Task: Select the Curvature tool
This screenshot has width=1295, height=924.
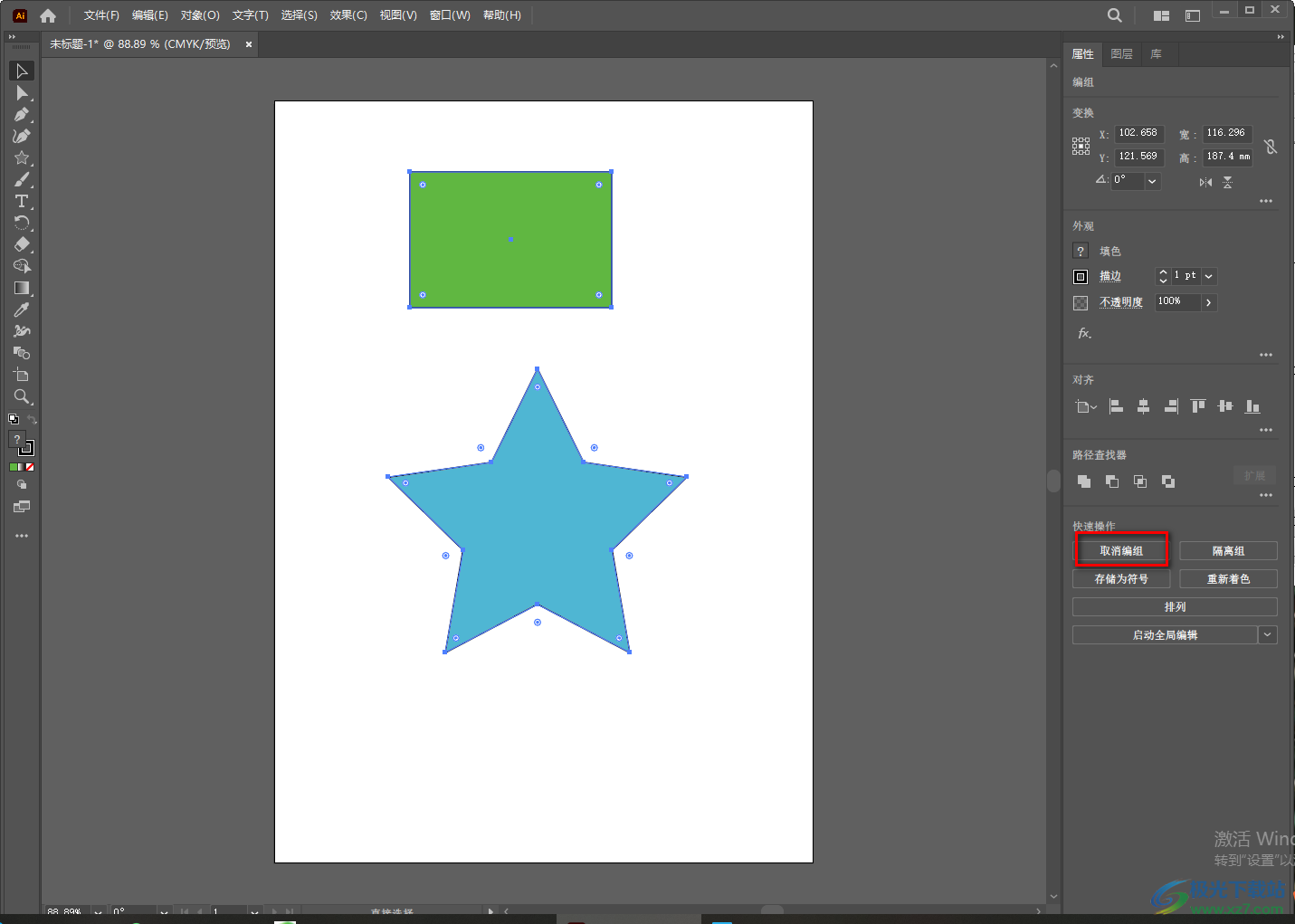Action: pos(22,136)
